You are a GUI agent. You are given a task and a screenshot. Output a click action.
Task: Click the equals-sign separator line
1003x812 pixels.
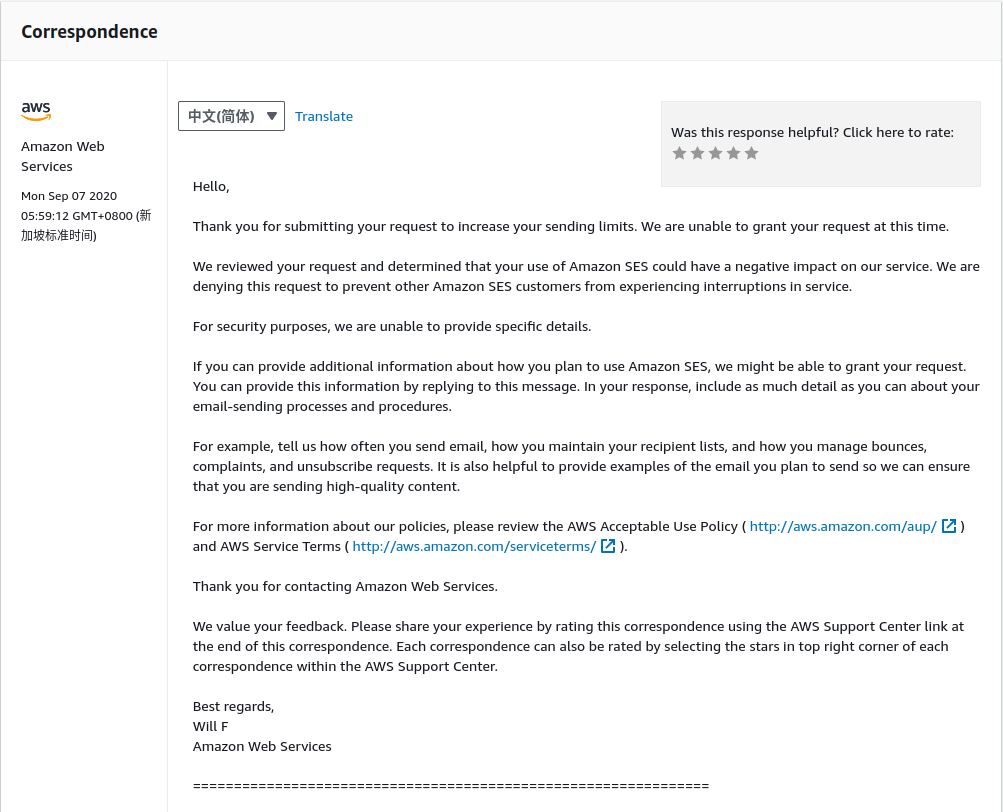(x=450, y=786)
